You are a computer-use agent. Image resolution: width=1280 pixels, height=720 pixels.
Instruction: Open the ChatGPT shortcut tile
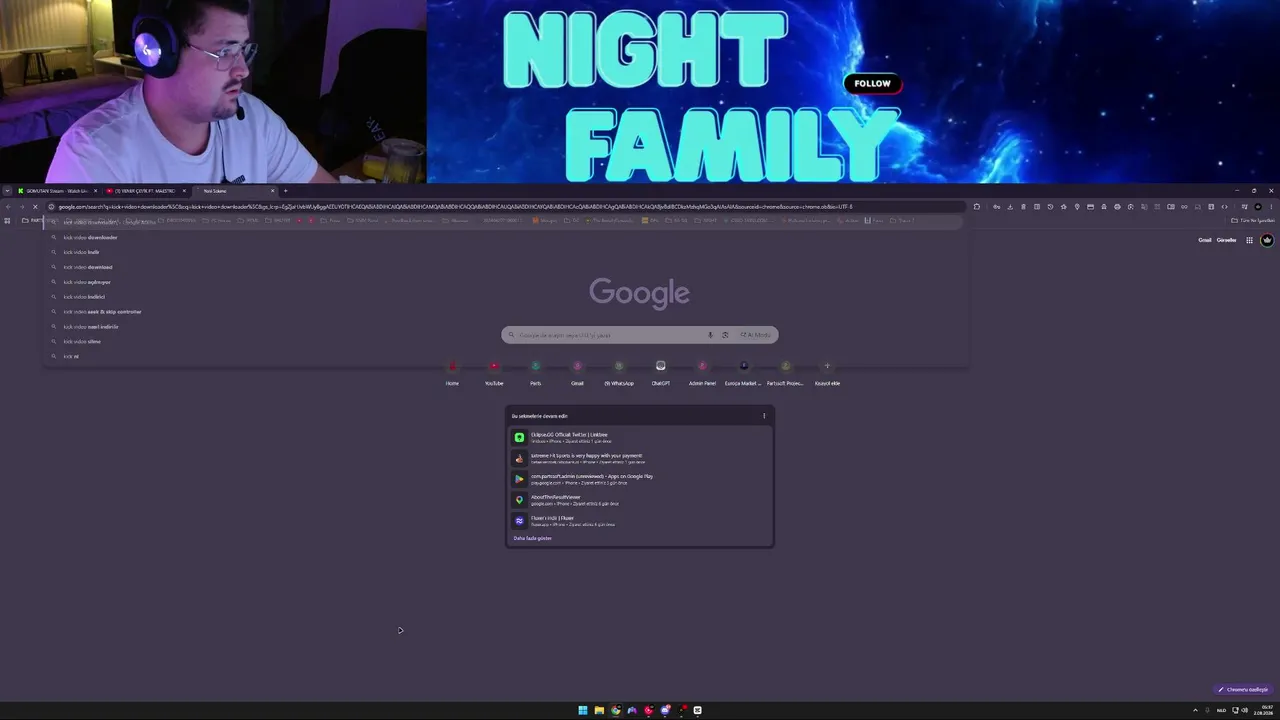click(661, 372)
